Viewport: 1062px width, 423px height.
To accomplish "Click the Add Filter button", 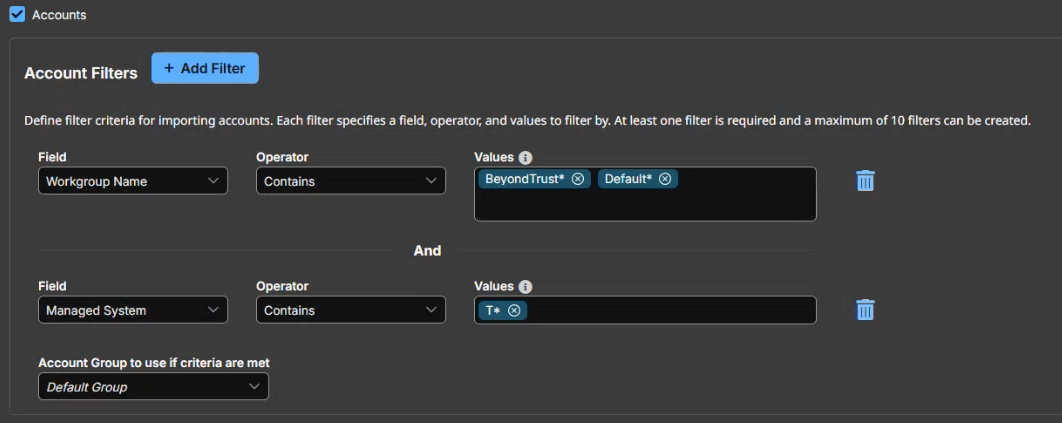I will [x=205, y=68].
